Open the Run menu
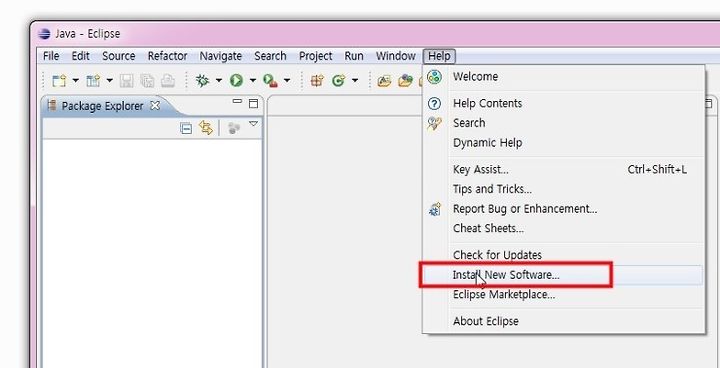The height and width of the screenshot is (368, 720). pyautogui.click(x=354, y=56)
